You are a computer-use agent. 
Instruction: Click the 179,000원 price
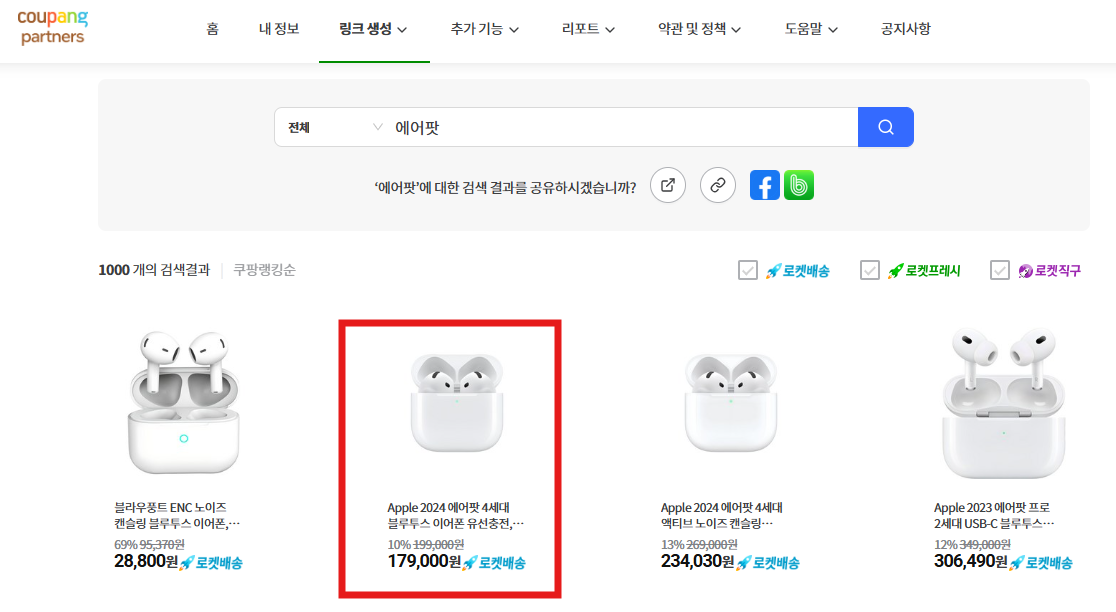(424, 561)
